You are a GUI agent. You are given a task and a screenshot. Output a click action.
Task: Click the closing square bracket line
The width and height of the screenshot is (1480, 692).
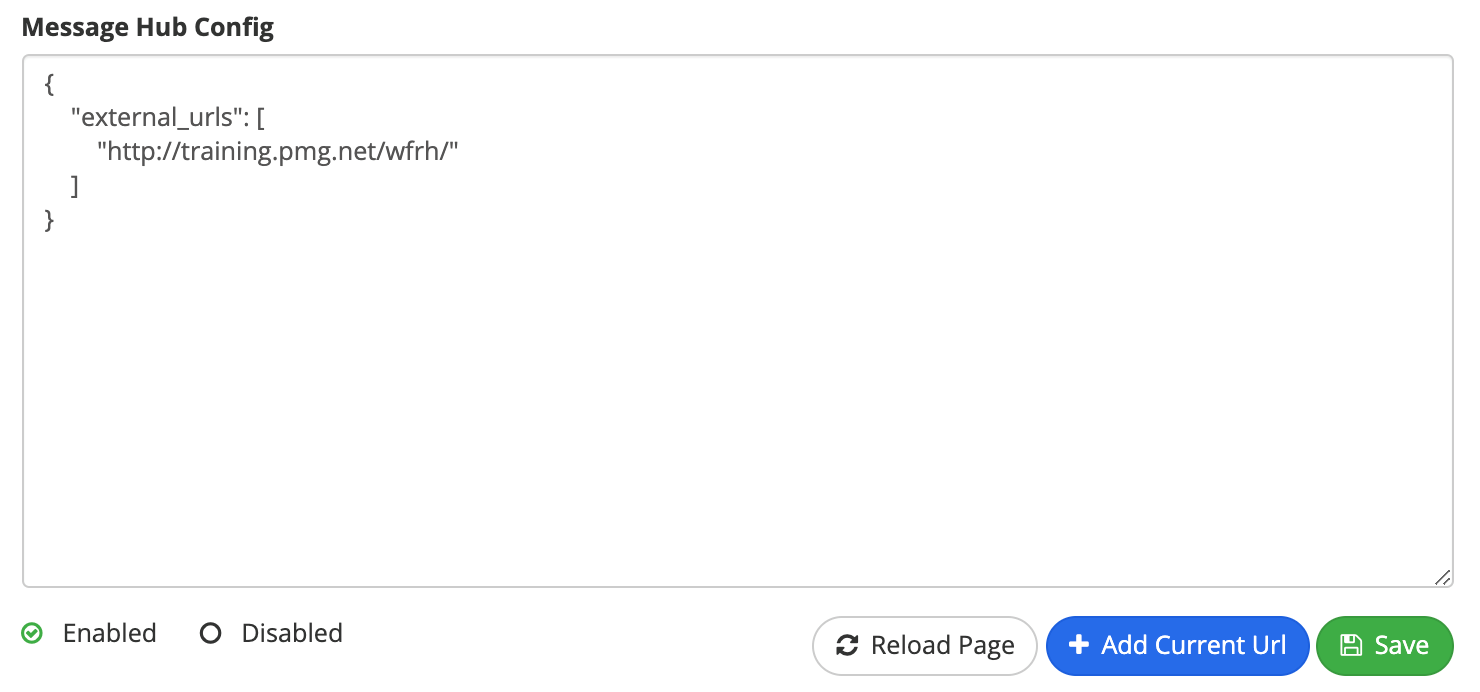click(x=75, y=186)
